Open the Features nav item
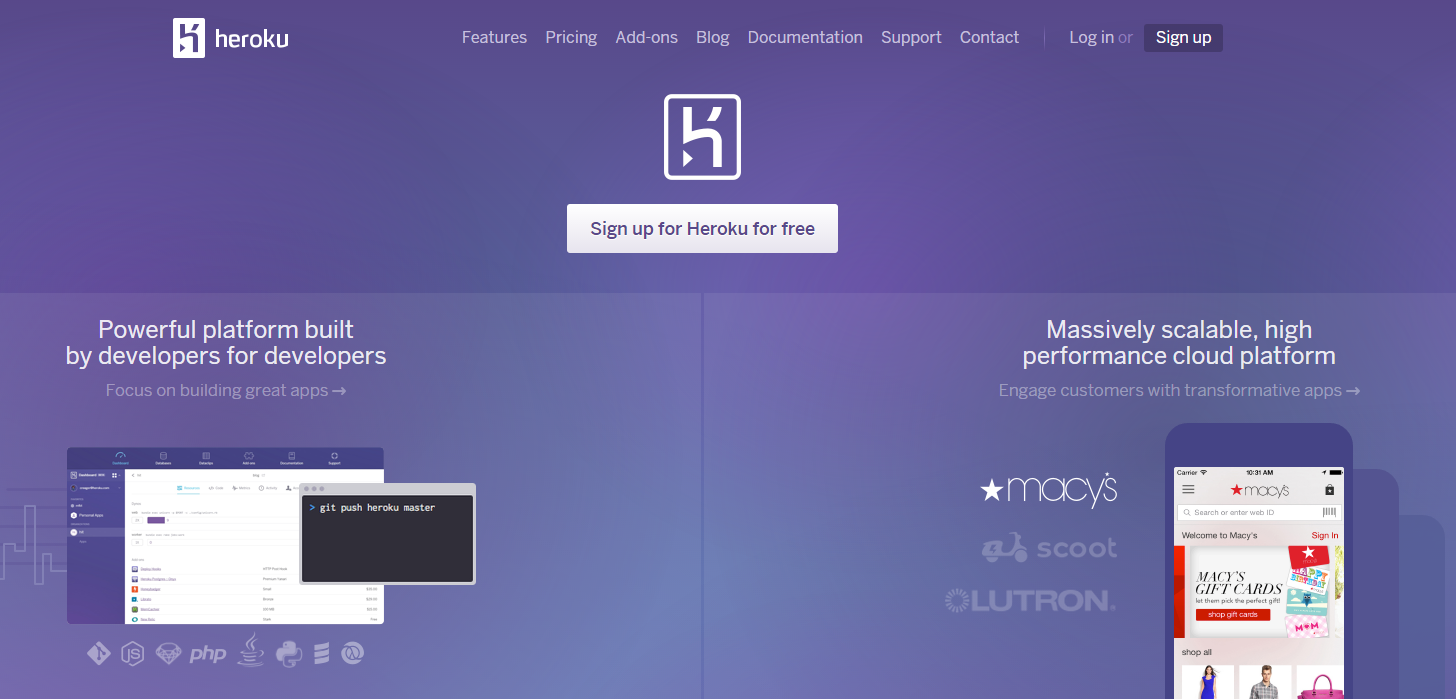This screenshot has width=1456, height=699. coord(494,37)
